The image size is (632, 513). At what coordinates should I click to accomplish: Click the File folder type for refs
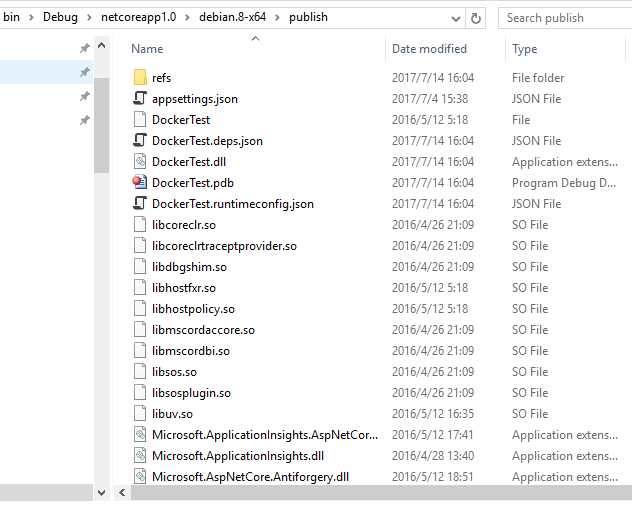(538, 78)
